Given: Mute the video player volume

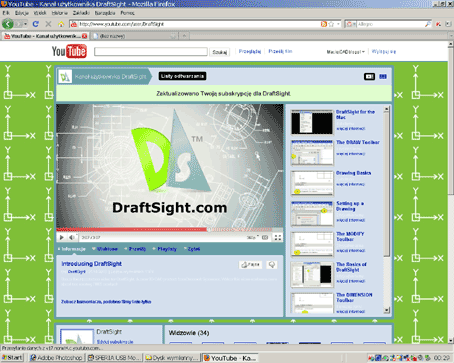Looking at the screenshot, I should (x=72, y=237).
